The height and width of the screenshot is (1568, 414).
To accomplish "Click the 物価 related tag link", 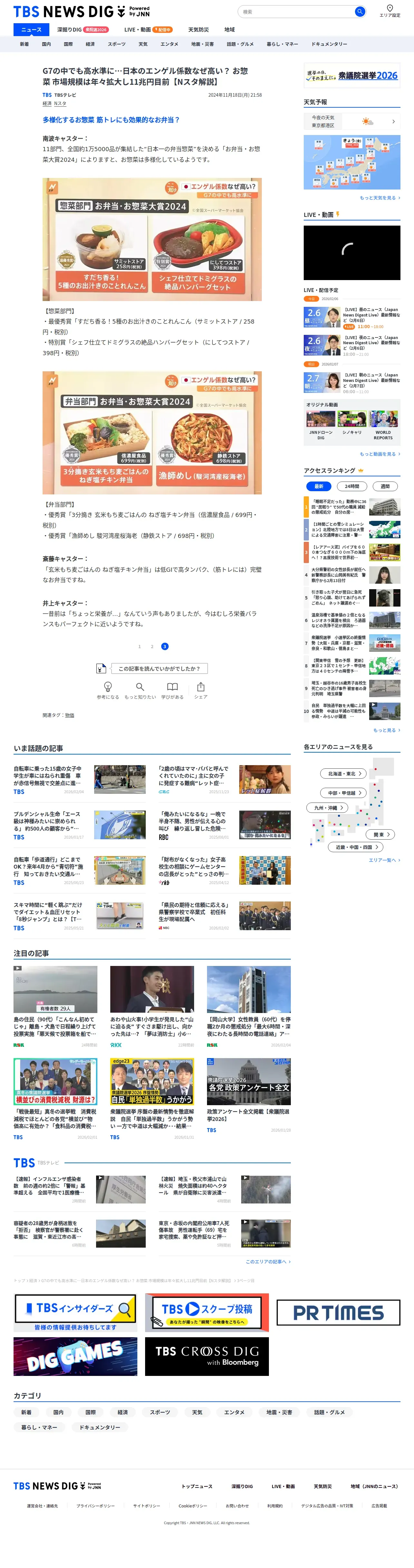I will point(69,715).
